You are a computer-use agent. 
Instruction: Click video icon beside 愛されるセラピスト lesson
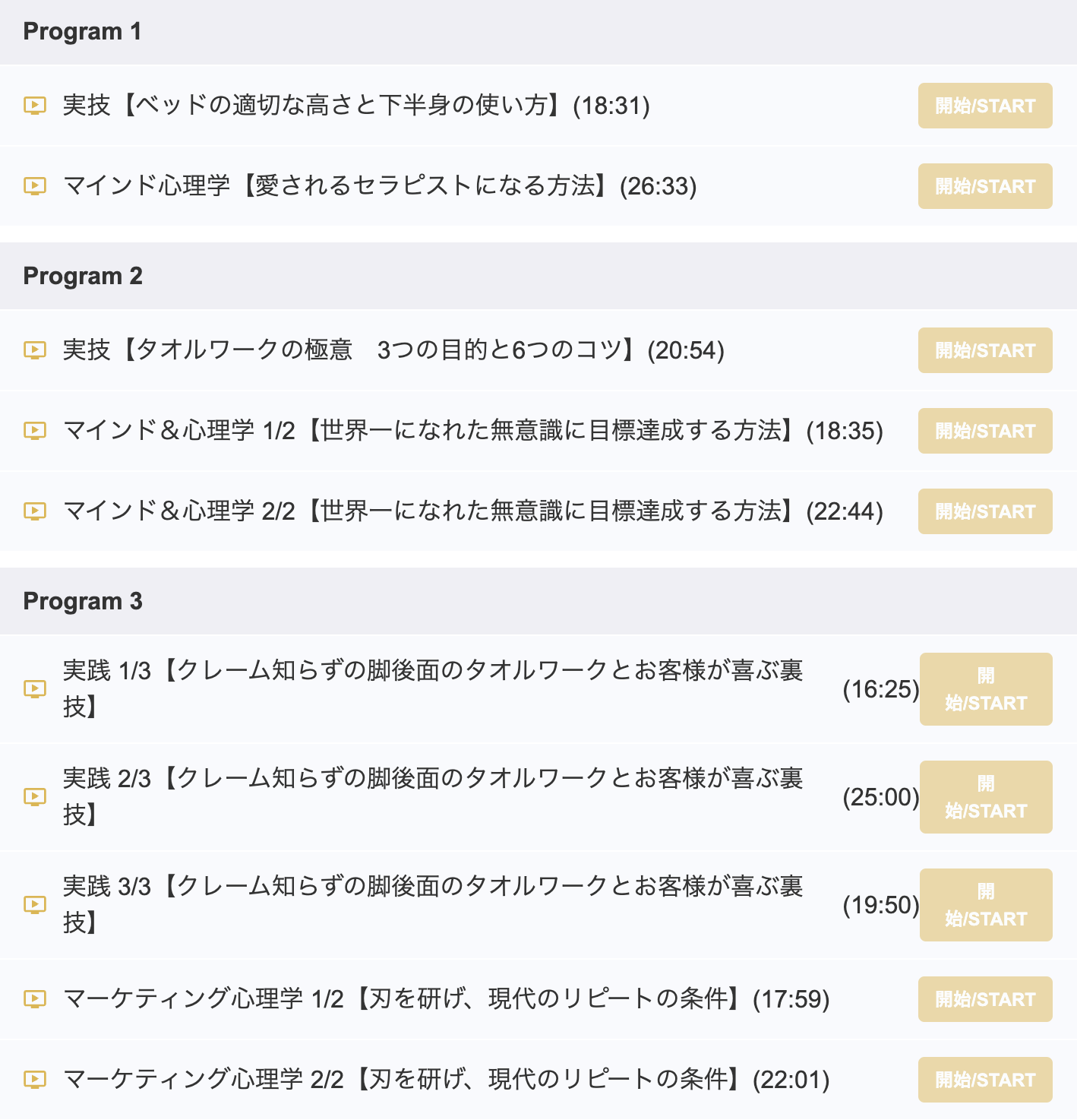(x=35, y=186)
